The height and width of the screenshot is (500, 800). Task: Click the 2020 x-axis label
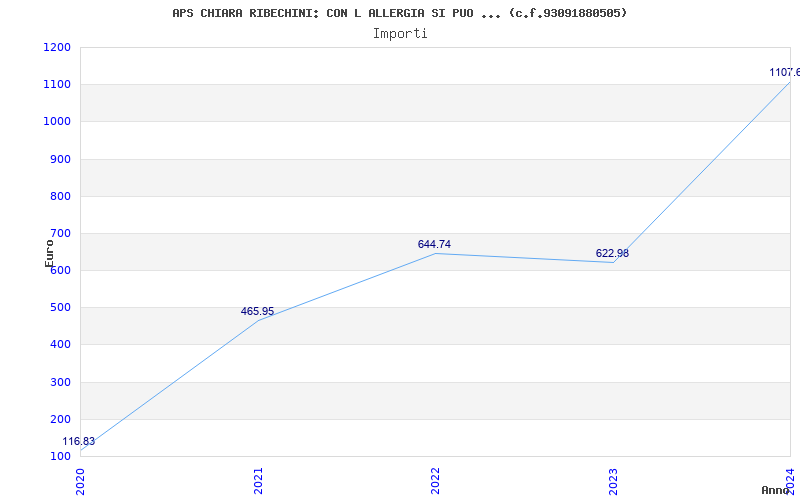click(x=80, y=481)
